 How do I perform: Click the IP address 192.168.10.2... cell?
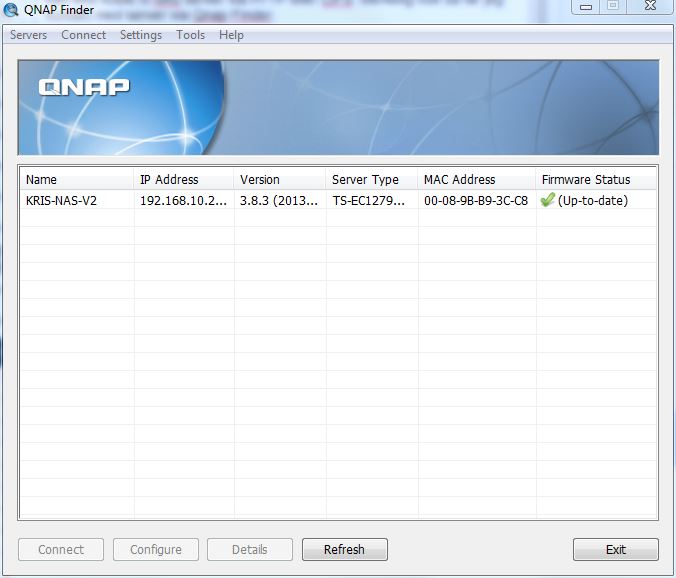tap(183, 200)
